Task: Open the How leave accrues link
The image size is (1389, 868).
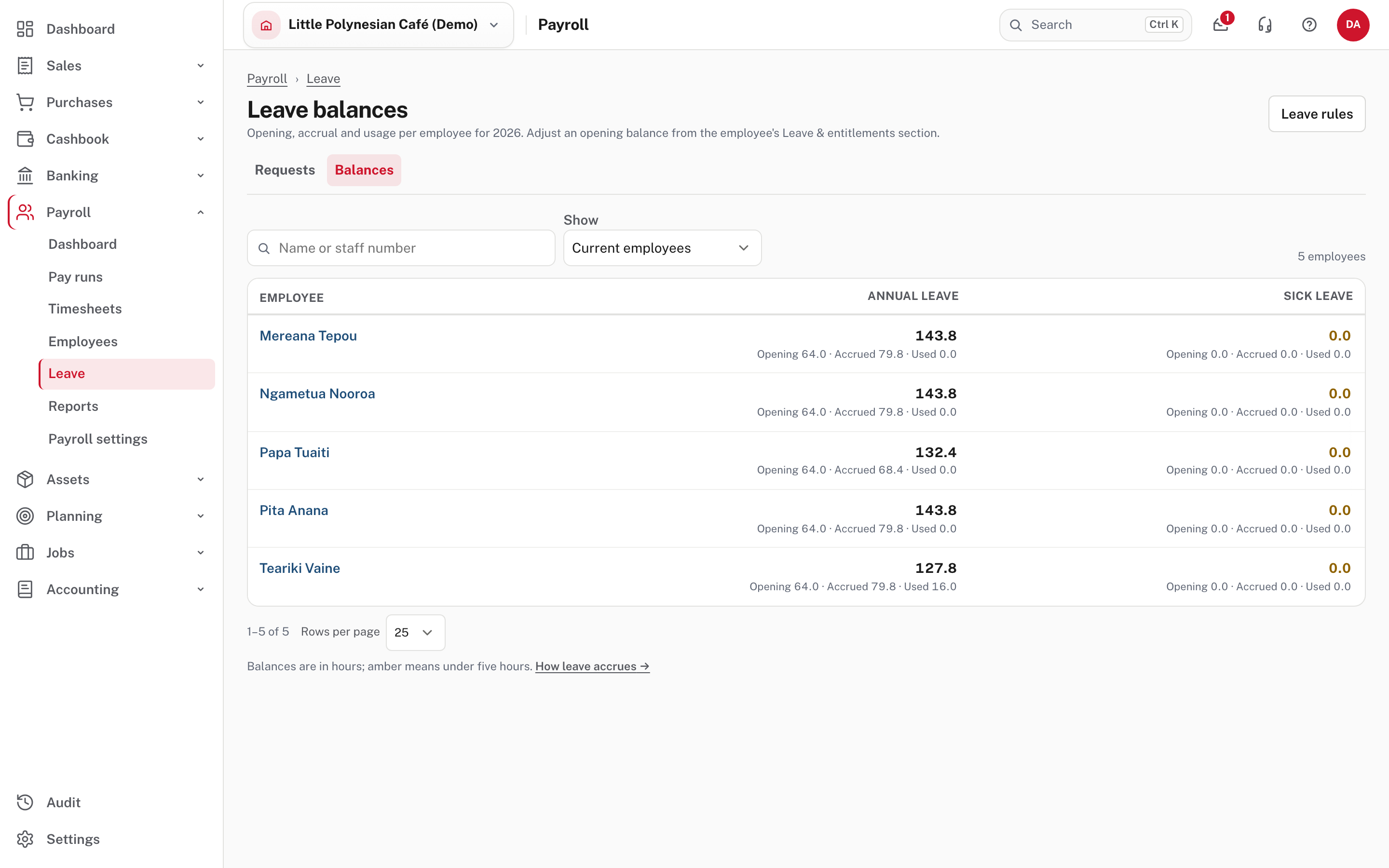Action: click(592, 666)
